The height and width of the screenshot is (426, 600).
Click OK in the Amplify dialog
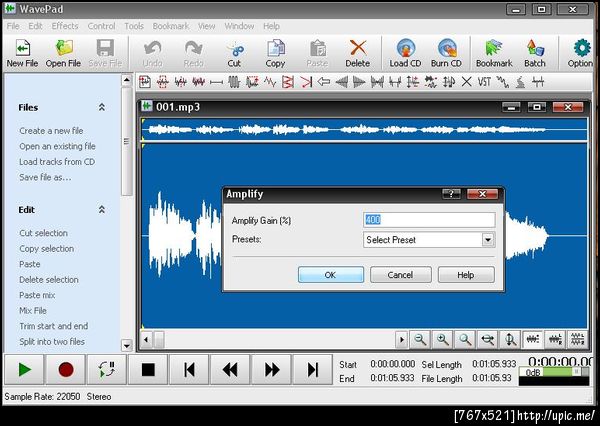[331, 275]
